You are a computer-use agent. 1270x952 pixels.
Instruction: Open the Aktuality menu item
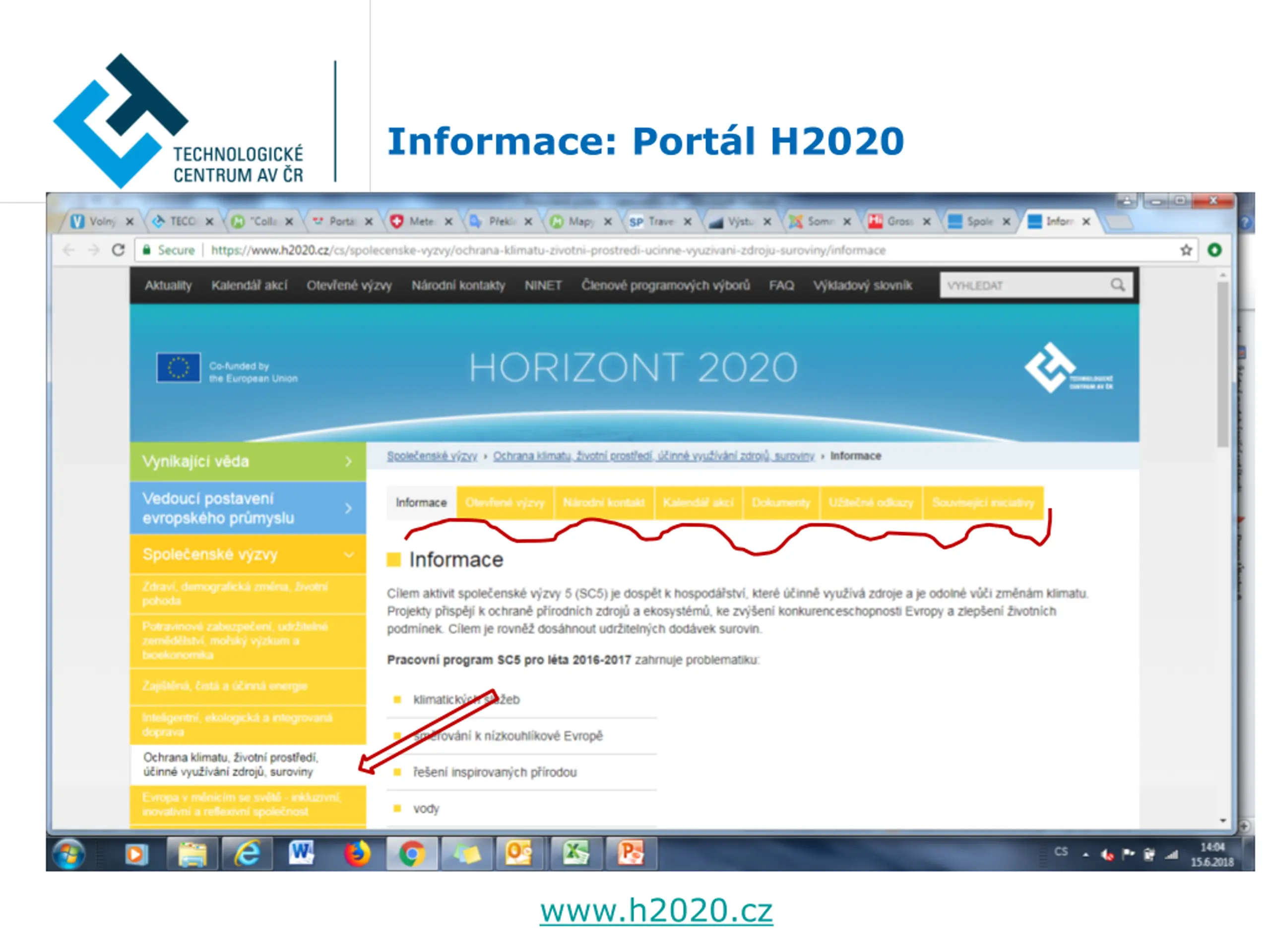coord(168,285)
